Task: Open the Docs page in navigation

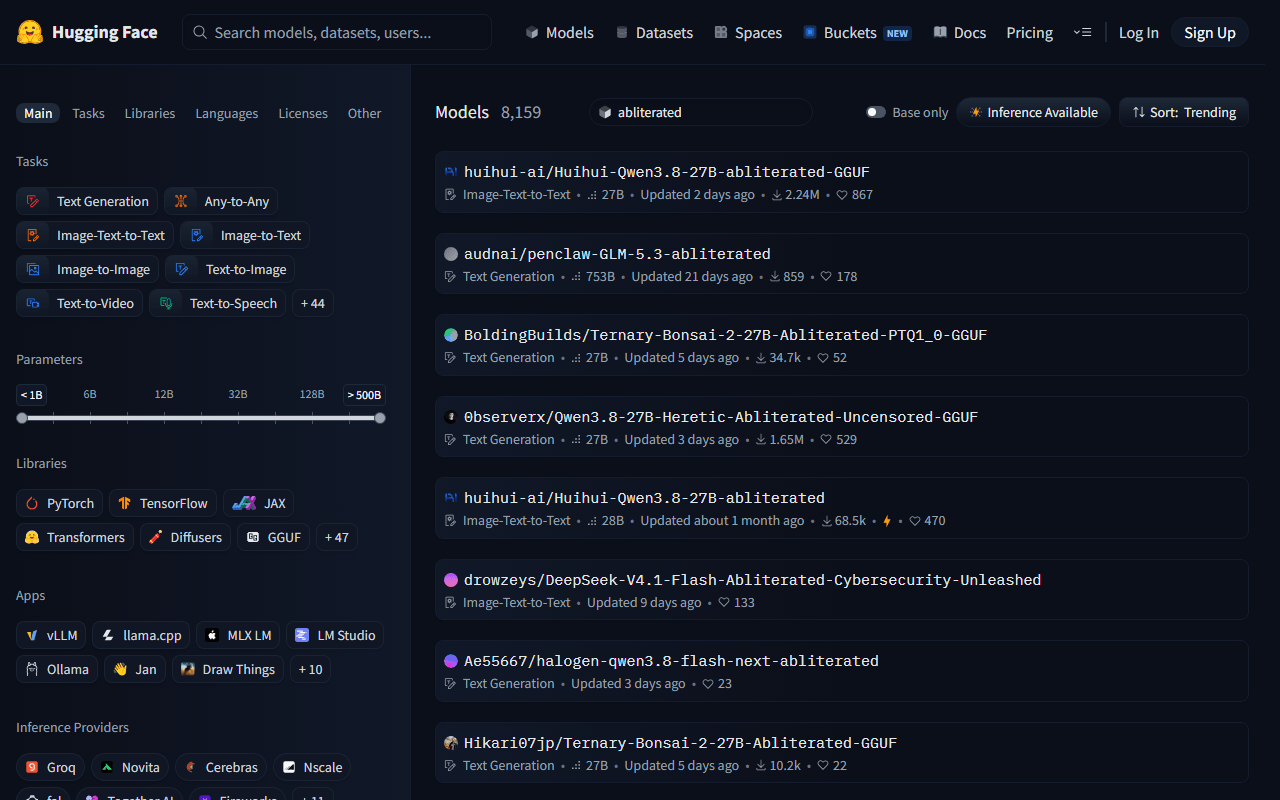Action: pos(960,33)
